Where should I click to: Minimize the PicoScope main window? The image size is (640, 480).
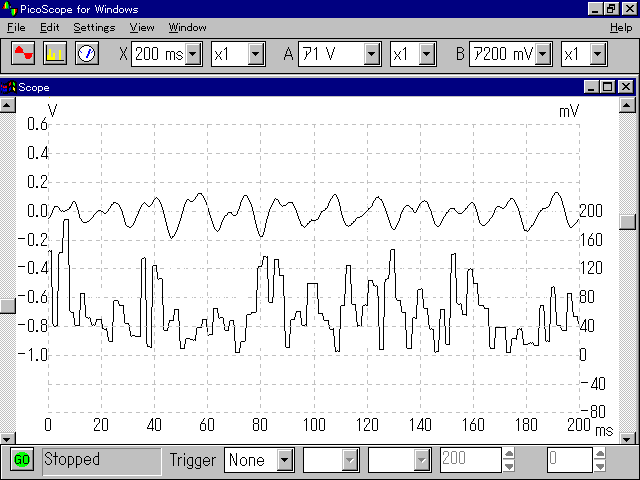pos(596,9)
